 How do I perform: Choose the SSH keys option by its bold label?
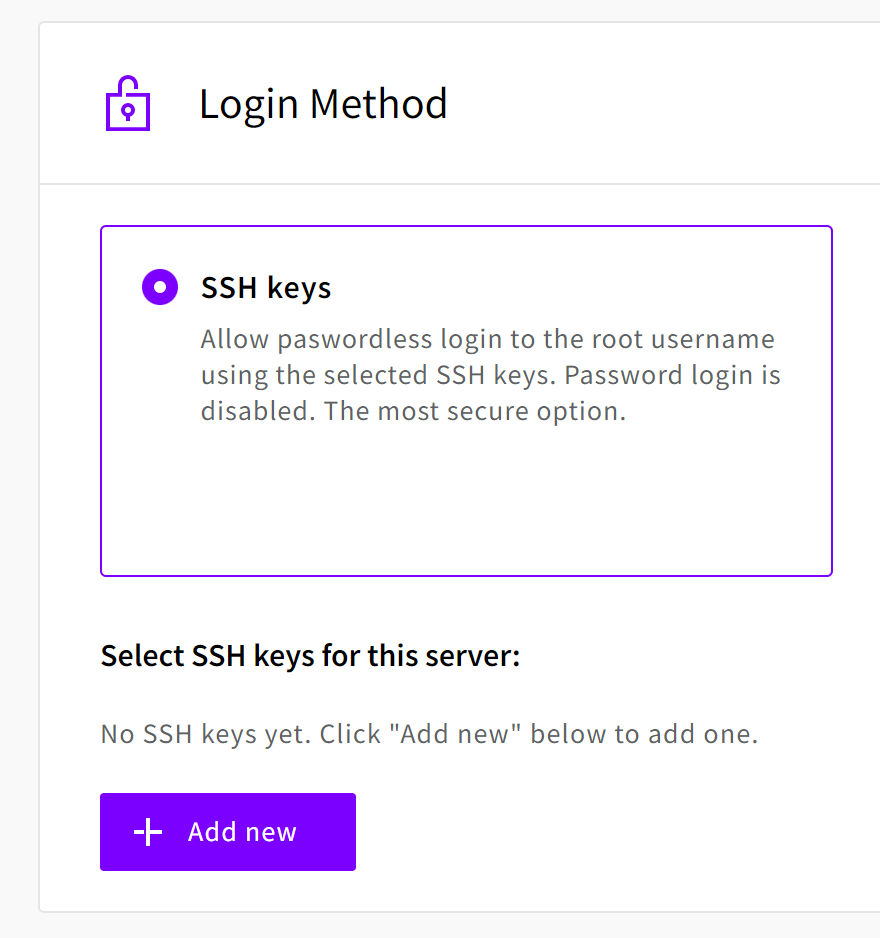(x=266, y=288)
